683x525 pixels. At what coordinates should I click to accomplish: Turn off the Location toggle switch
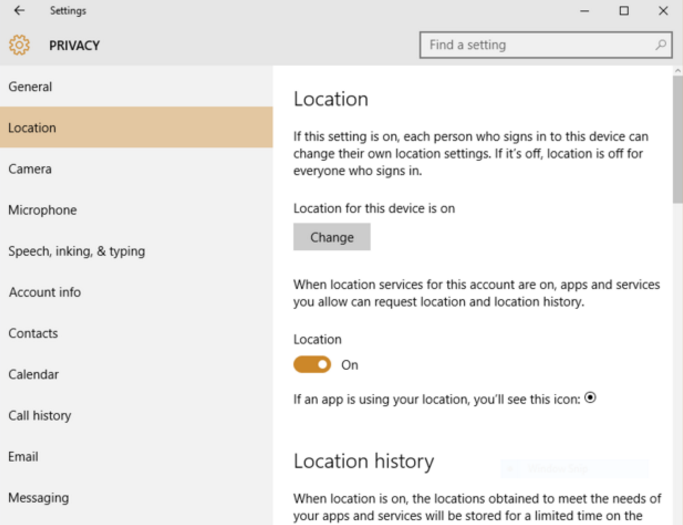(x=312, y=365)
